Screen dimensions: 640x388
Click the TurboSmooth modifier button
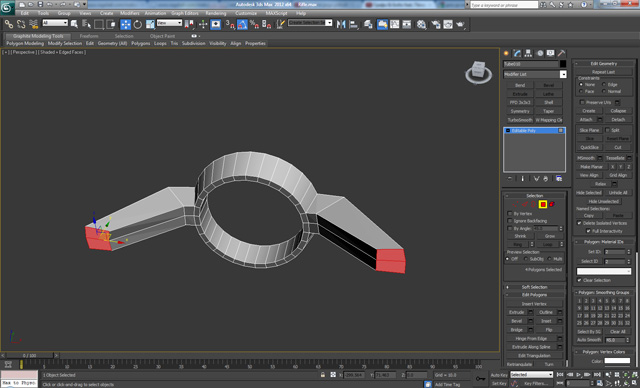point(520,120)
